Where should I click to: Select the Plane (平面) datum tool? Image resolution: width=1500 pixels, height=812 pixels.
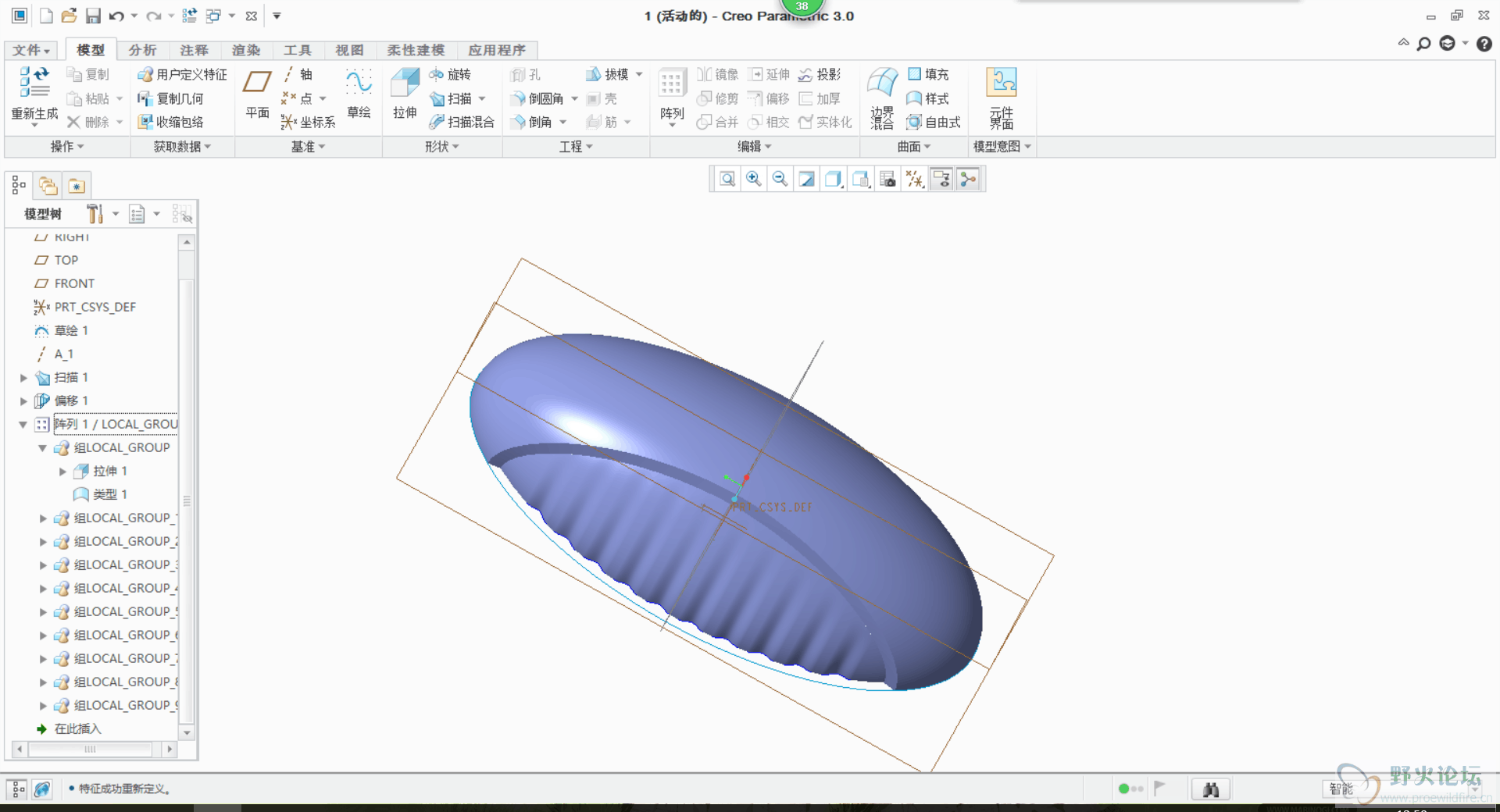[x=257, y=92]
